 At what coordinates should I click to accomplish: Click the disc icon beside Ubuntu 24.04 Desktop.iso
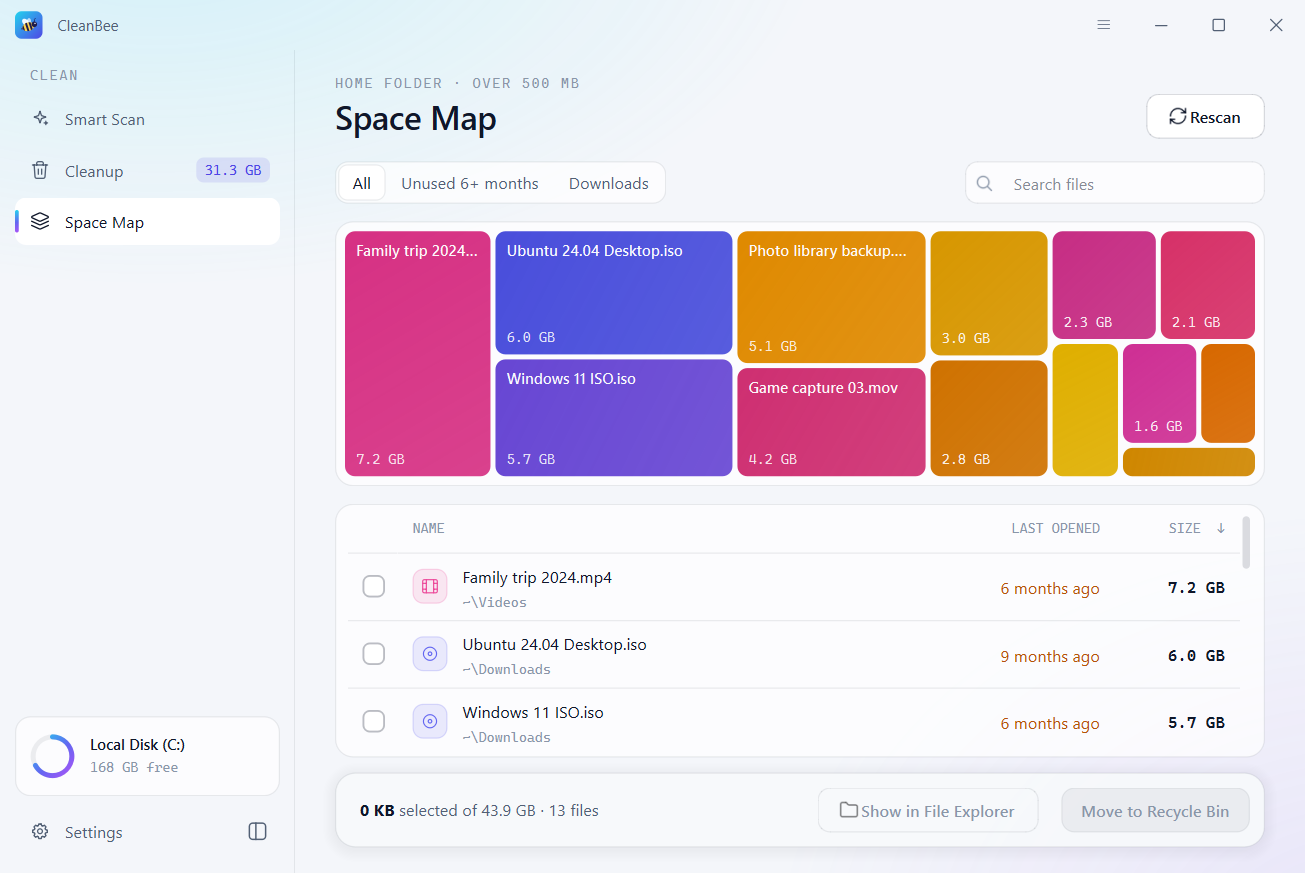click(x=430, y=654)
